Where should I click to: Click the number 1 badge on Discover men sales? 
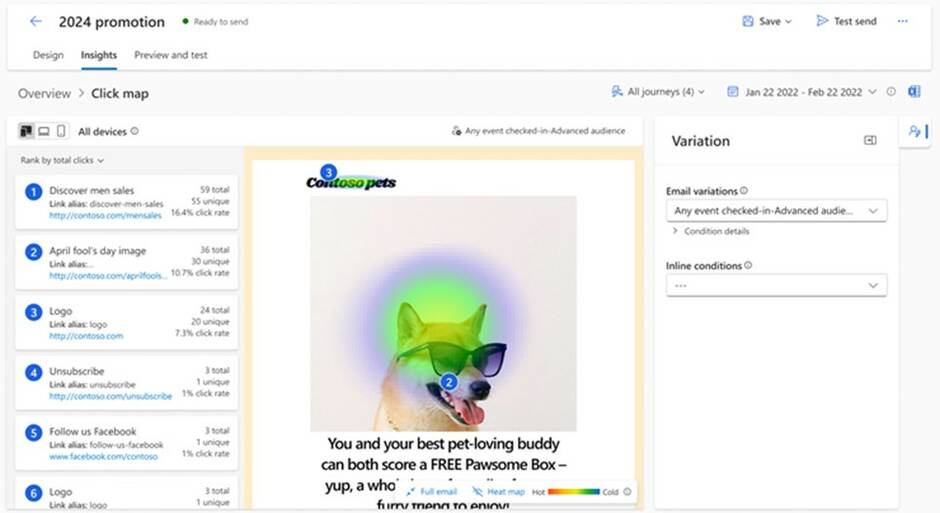coord(34,192)
